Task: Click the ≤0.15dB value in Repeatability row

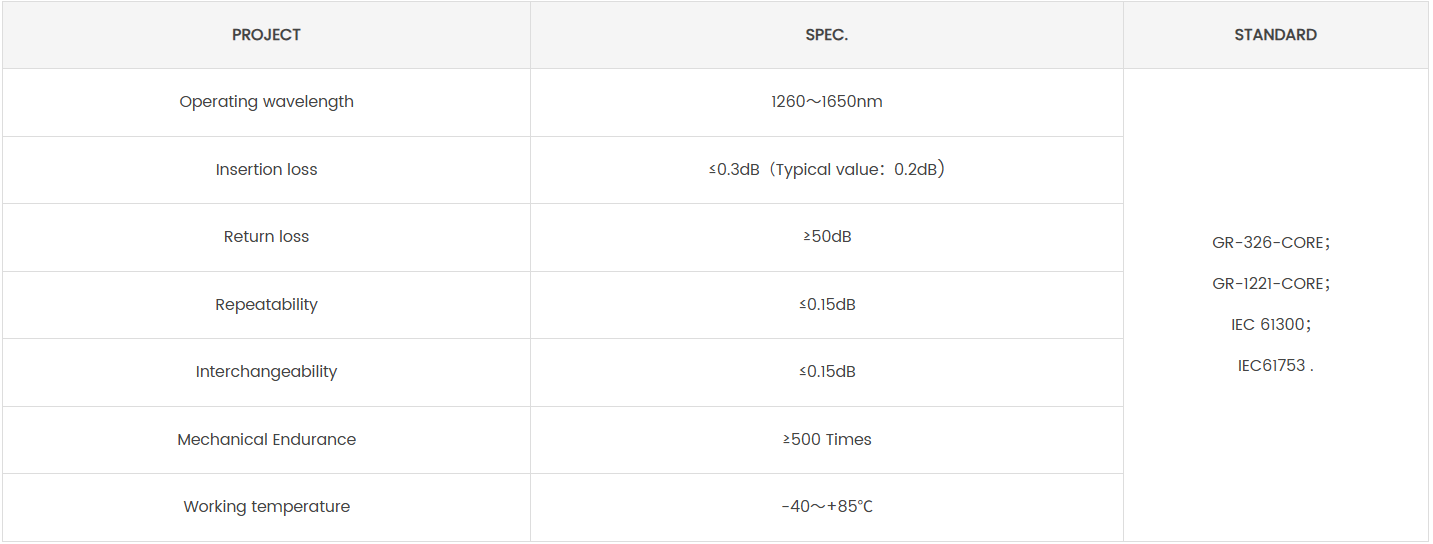Action: coord(826,305)
